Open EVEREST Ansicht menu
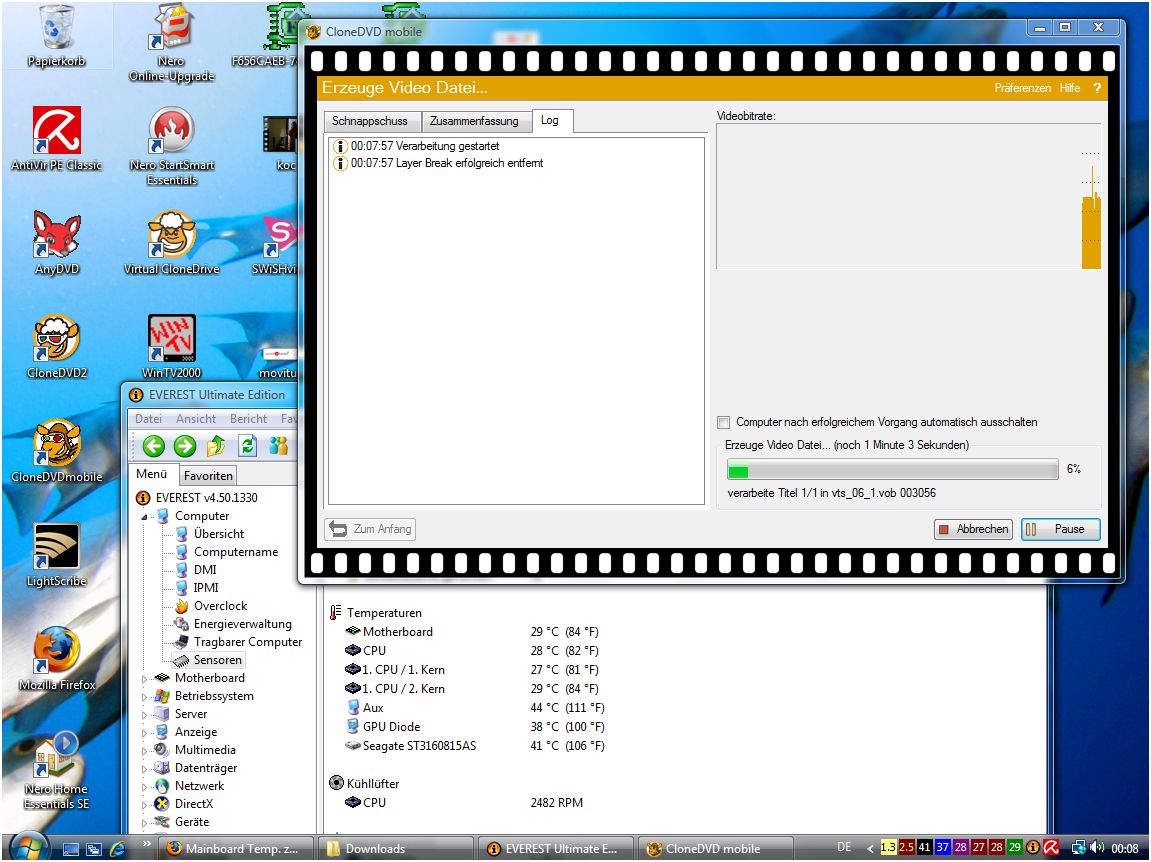The width and height of the screenshot is (1151, 862). click(x=196, y=419)
